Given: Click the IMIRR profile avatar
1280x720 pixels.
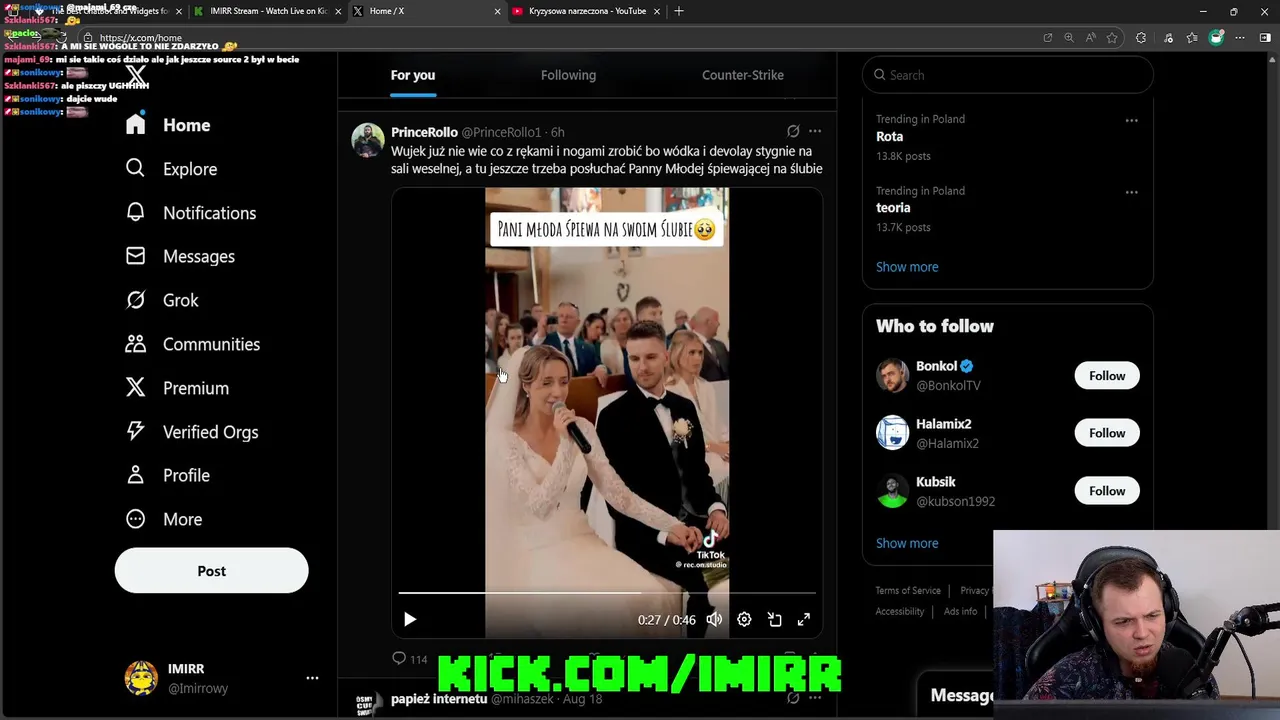Looking at the screenshot, I should (141, 678).
